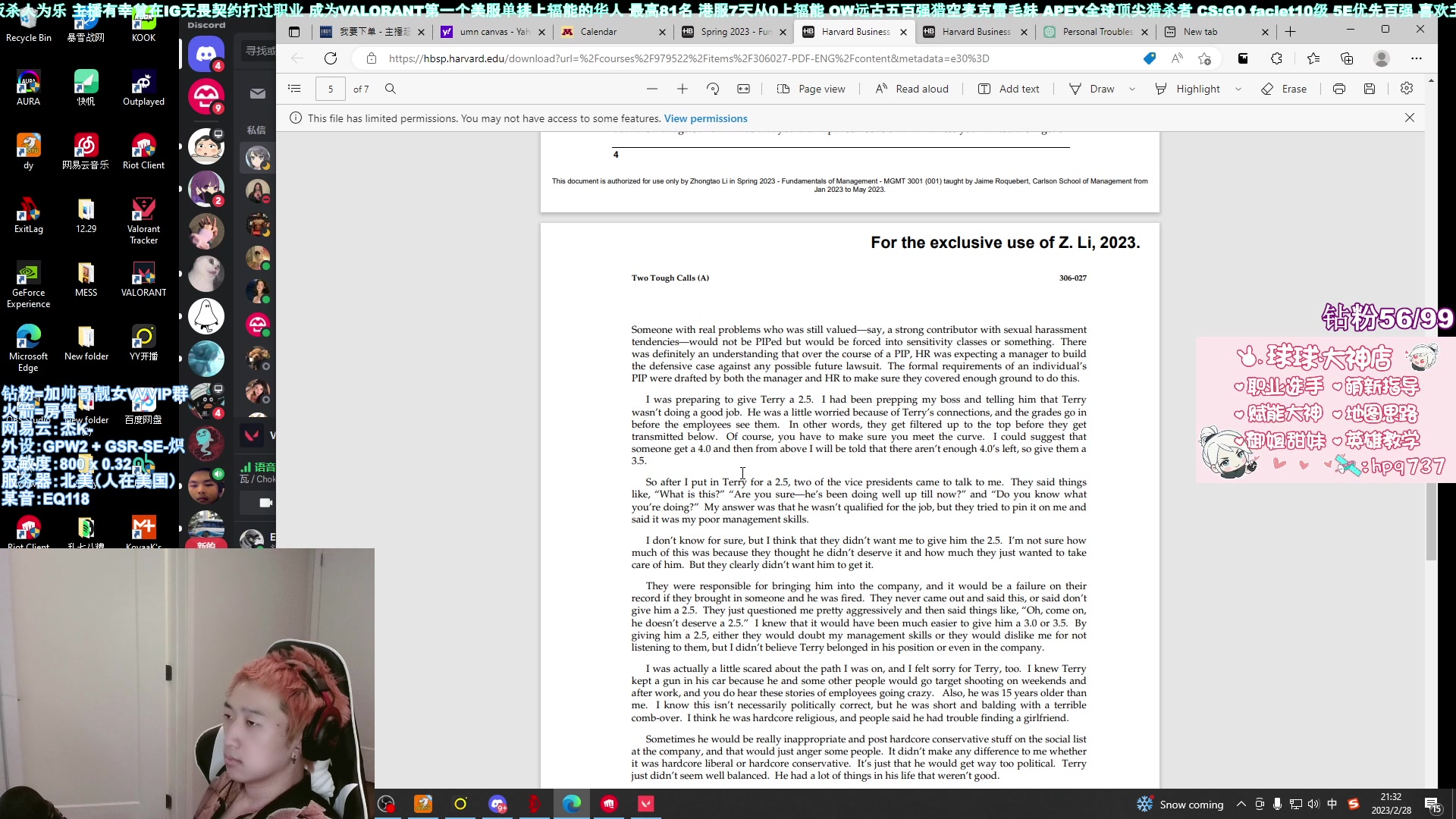Click the fit to width icon
Screen dimensions: 1456x819
pyautogui.click(x=744, y=89)
